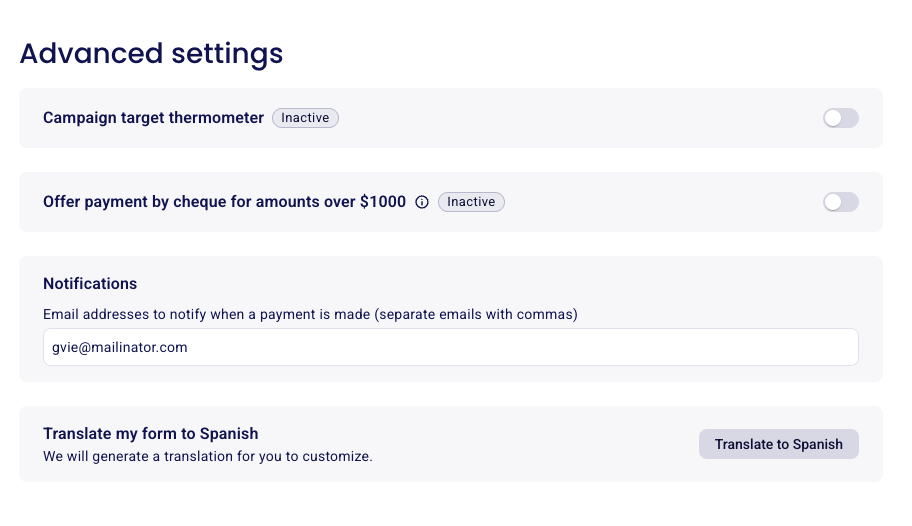
Task: Click the $1000 amount in cheque option label
Action: 383,201
